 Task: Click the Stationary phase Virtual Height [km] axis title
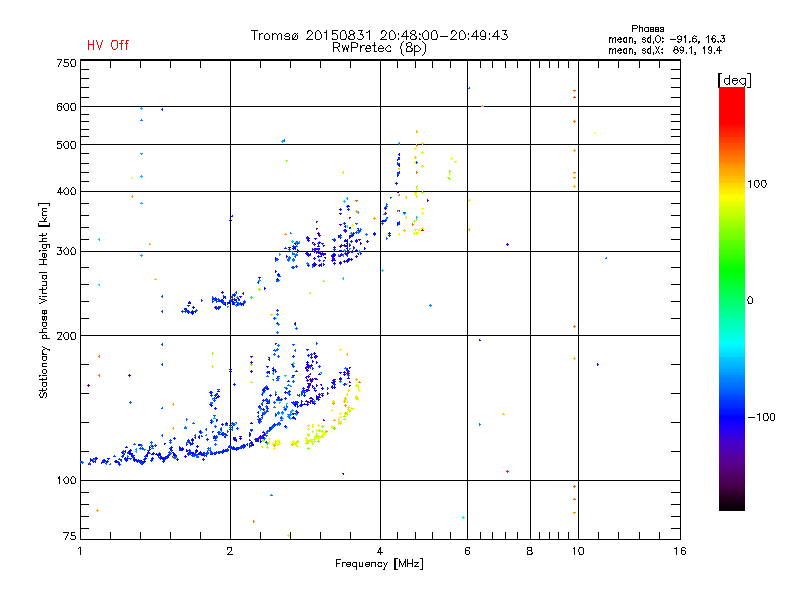tap(44, 300)
